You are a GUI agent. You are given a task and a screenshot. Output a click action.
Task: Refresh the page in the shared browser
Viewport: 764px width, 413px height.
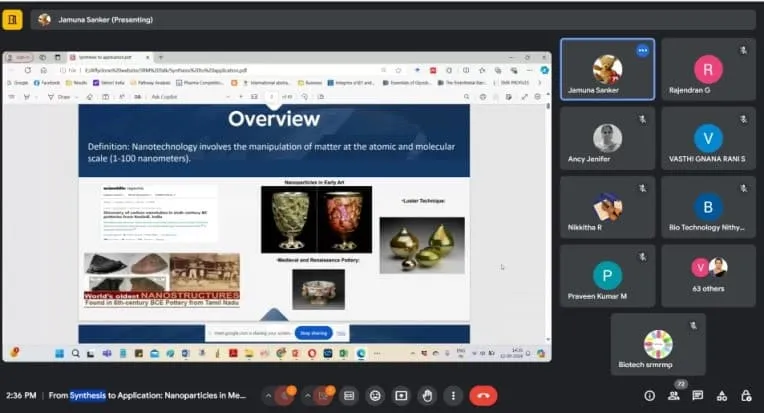[28, 70]
